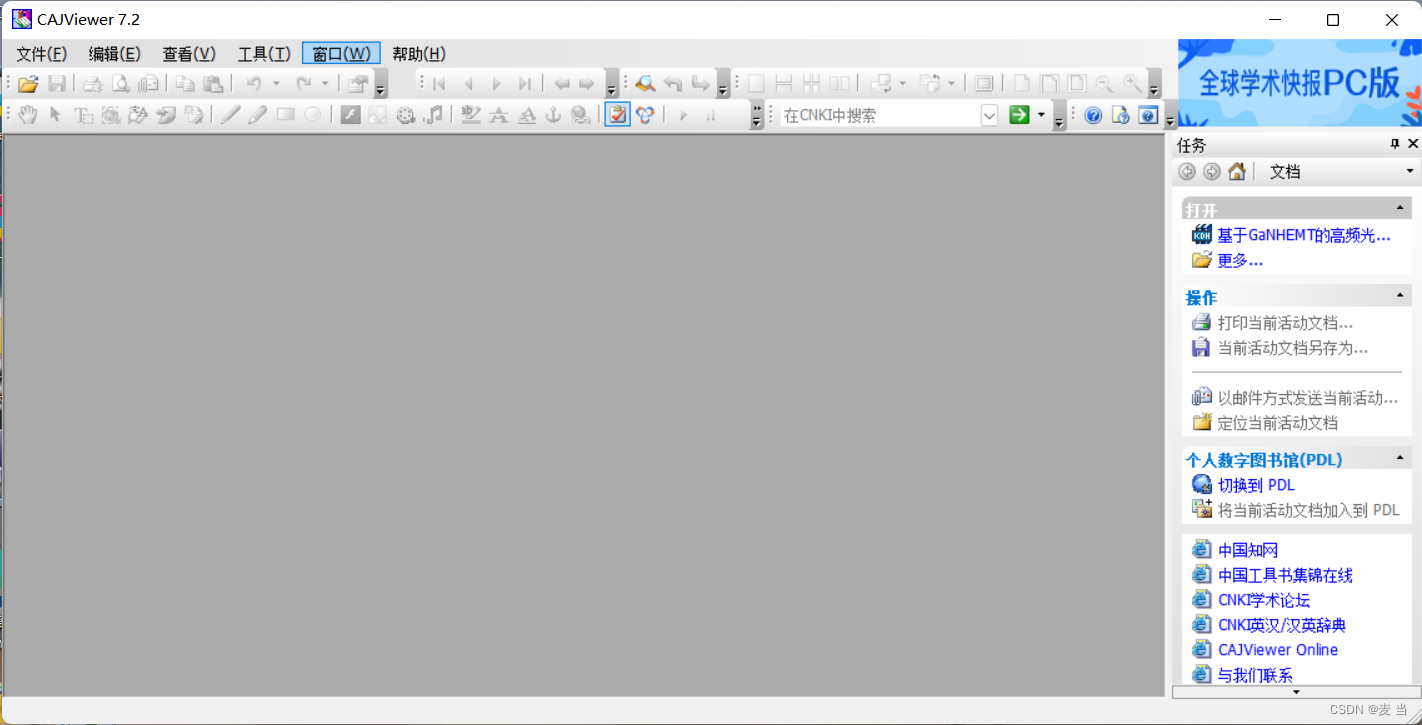The height and width of the screenshot is (725, 1422).
Task: Click task pane scroll down arrow
Action: point(1296,691)
